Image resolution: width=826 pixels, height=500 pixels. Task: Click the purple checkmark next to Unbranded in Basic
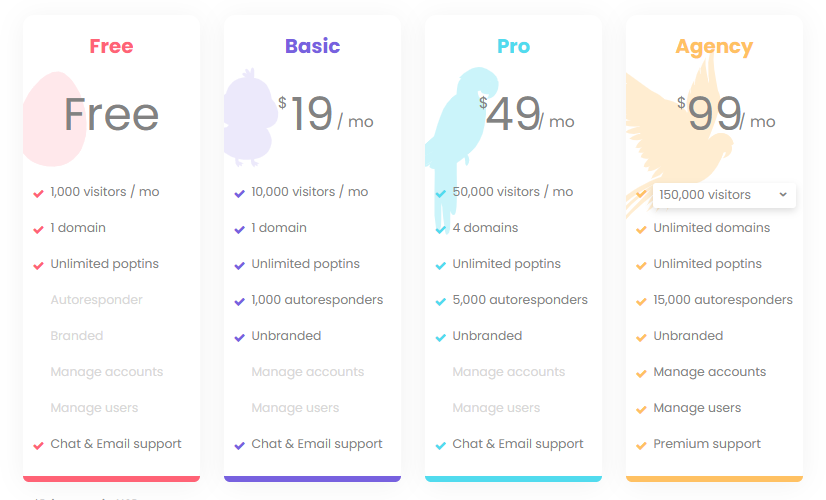[x=239, y=337]
